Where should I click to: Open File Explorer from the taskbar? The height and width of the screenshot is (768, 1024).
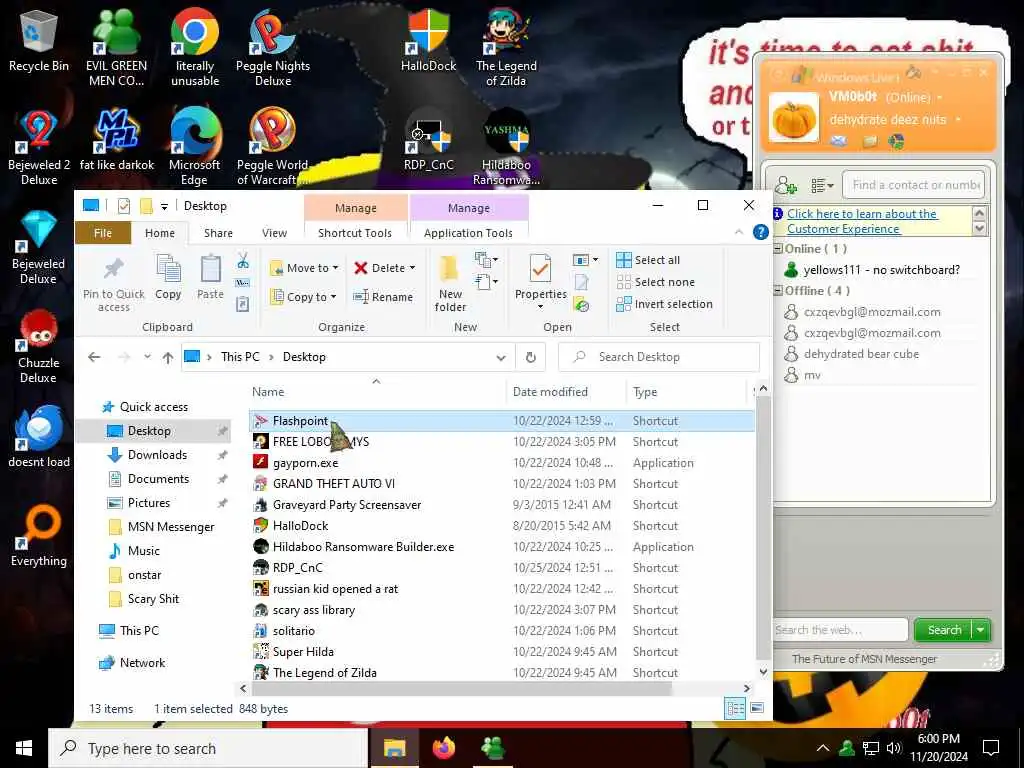point(394,748)
